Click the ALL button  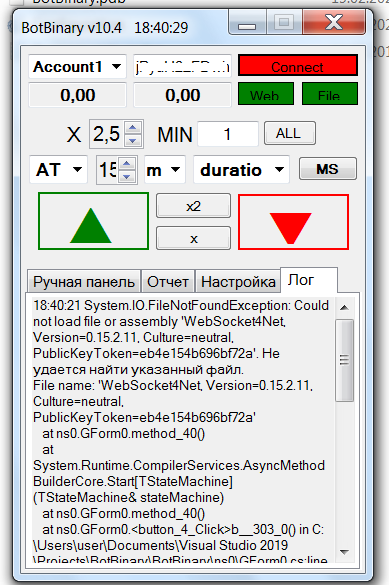pos(290,133)
